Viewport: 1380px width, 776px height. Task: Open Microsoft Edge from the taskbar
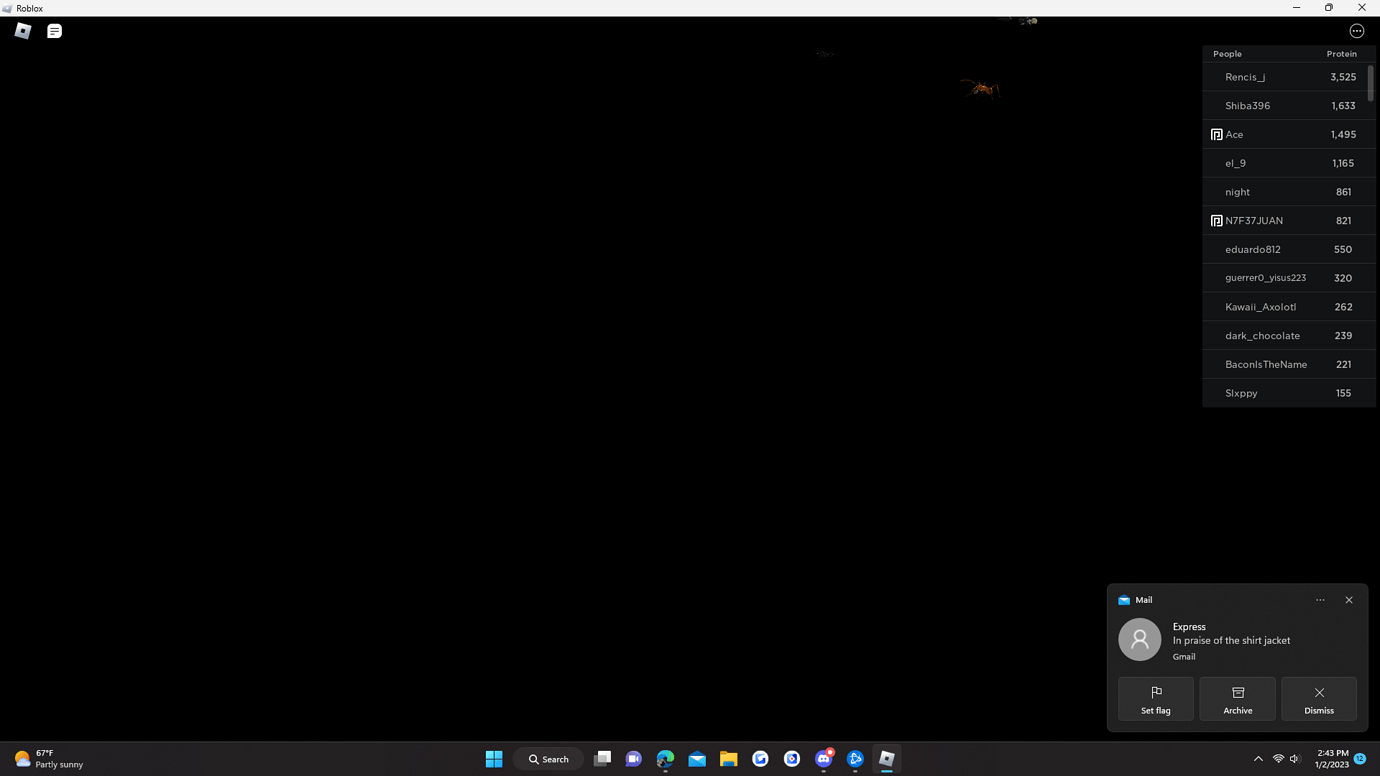tap(665, 759)
